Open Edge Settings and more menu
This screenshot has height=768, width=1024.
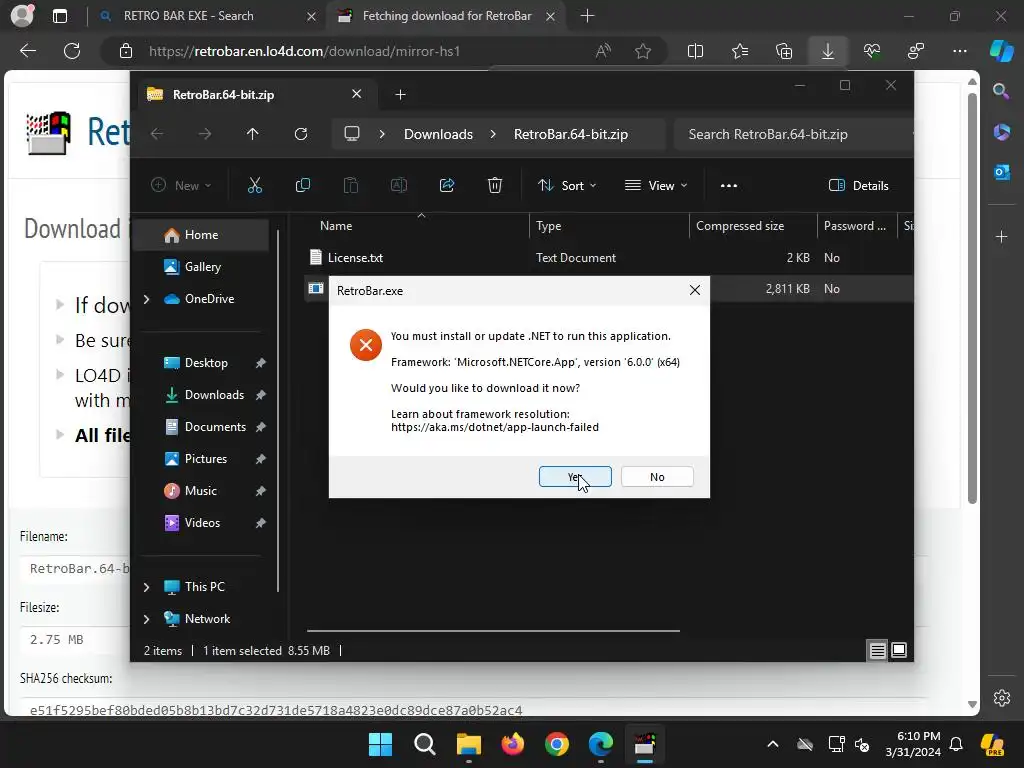(959, 51)
